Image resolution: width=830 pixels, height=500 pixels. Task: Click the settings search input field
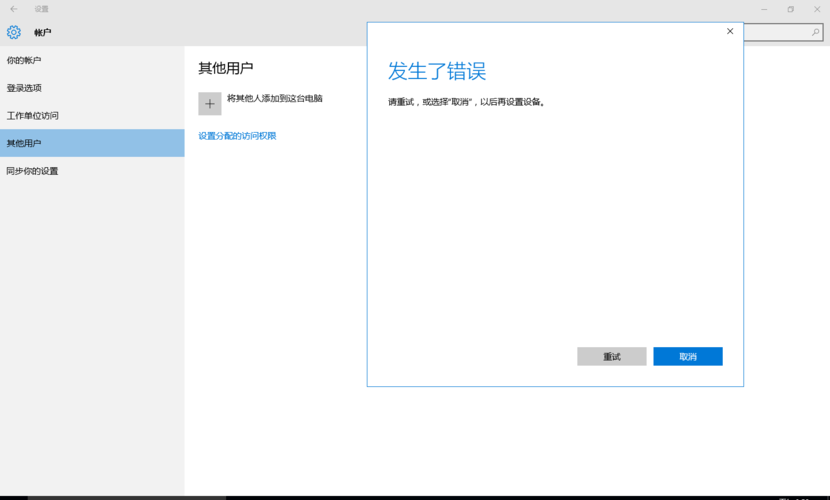783,32
